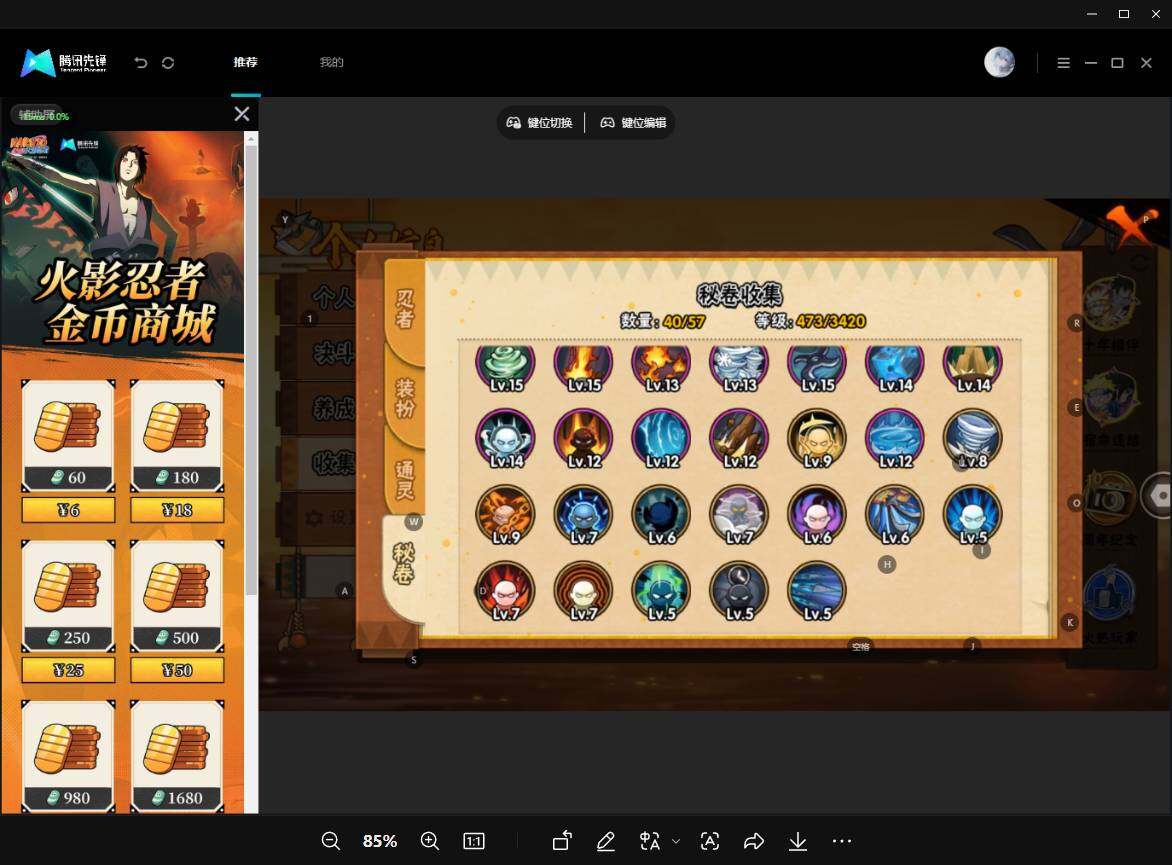Click the 85% zoom level value

point(380,841)
